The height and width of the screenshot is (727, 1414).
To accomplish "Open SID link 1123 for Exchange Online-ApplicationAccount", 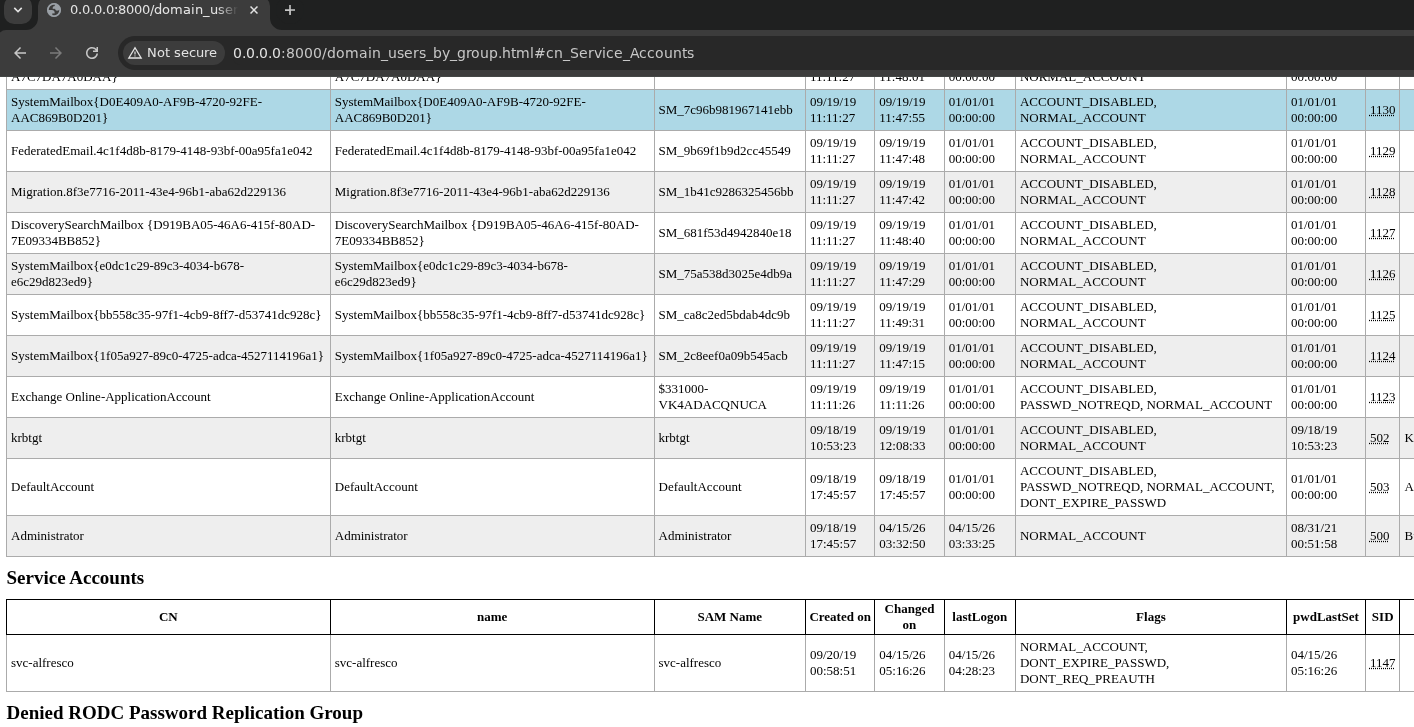I will (1382, 397).
